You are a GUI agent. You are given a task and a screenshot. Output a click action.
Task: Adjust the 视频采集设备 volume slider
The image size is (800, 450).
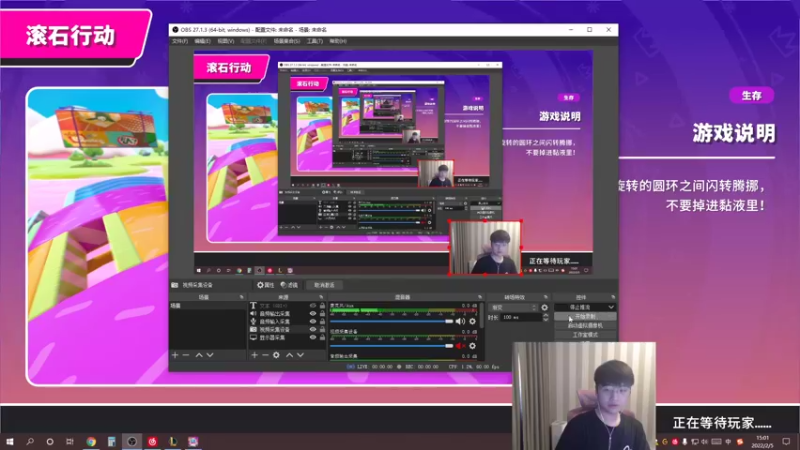391,345
